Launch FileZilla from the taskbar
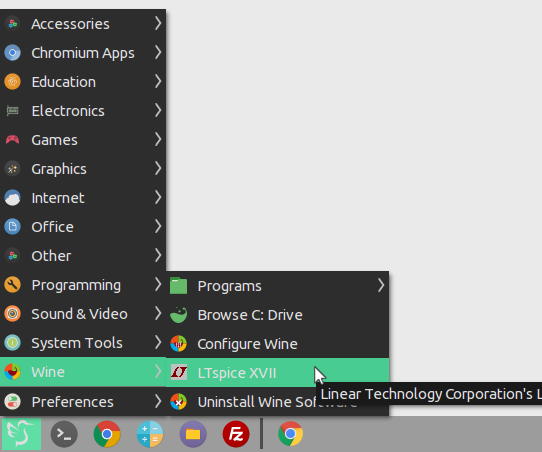 (236, 434)
